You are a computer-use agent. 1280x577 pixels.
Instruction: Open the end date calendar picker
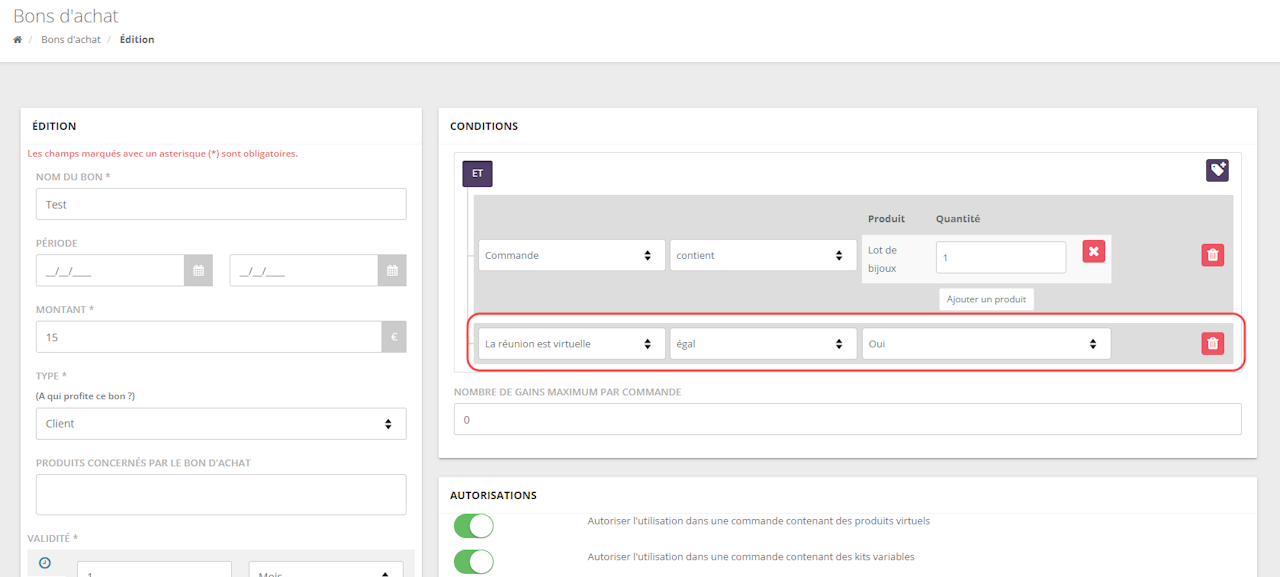coord(392,271)
